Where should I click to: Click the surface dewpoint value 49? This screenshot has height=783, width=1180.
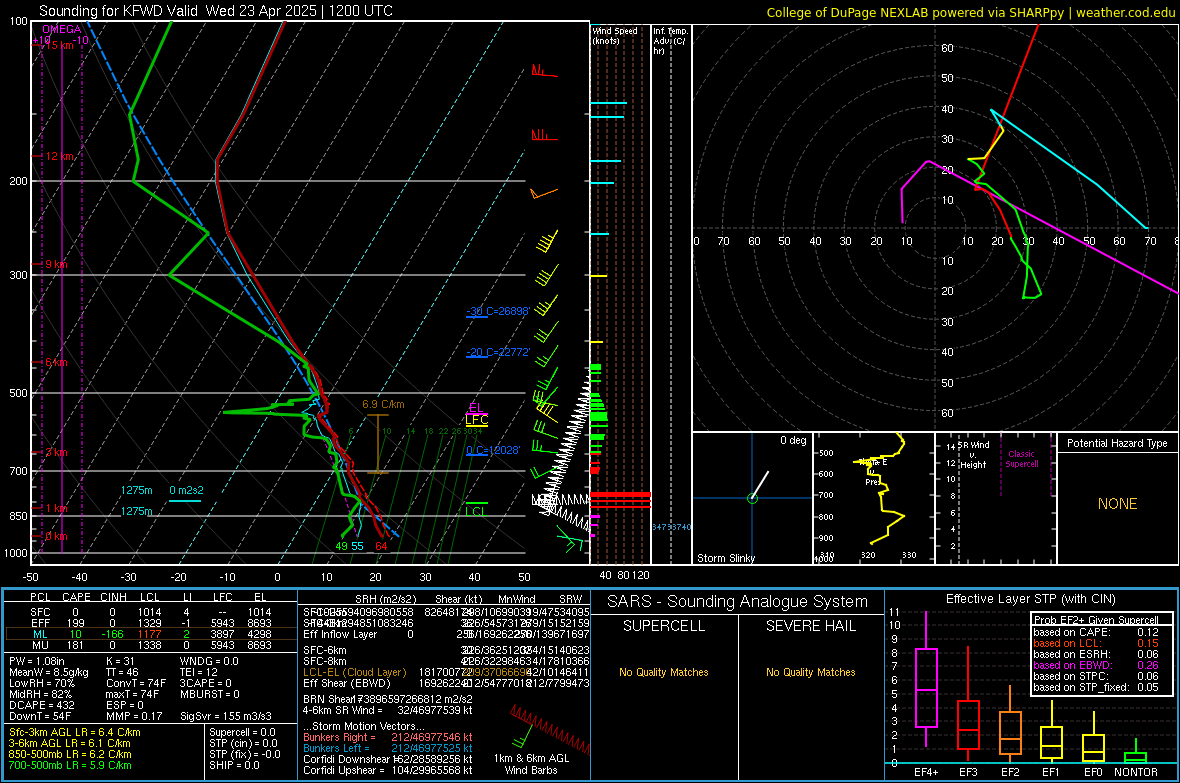342,546
